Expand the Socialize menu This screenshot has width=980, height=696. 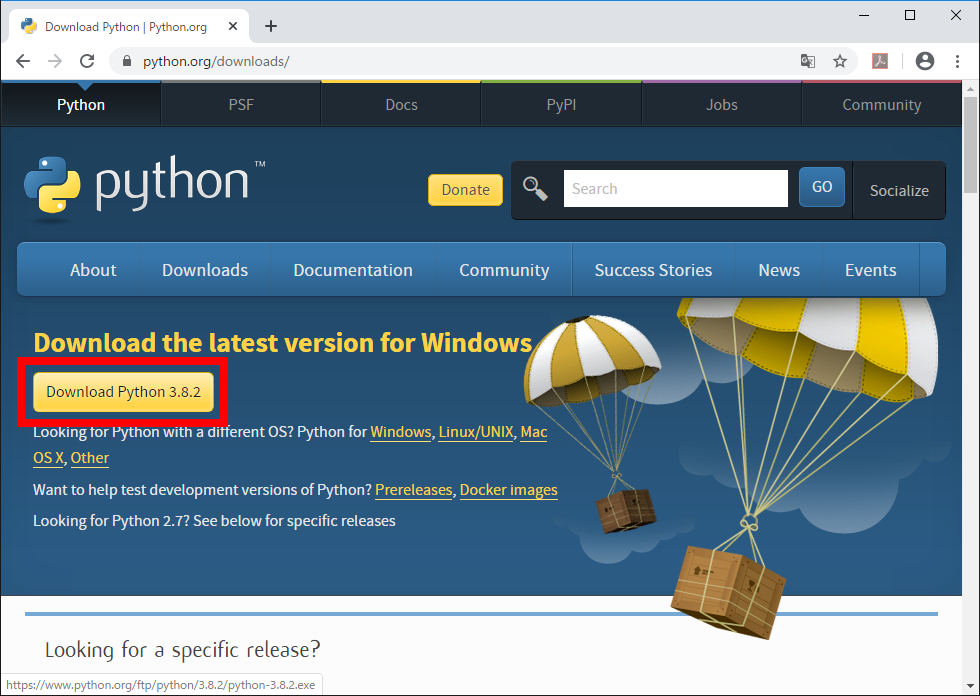(899, 191)
